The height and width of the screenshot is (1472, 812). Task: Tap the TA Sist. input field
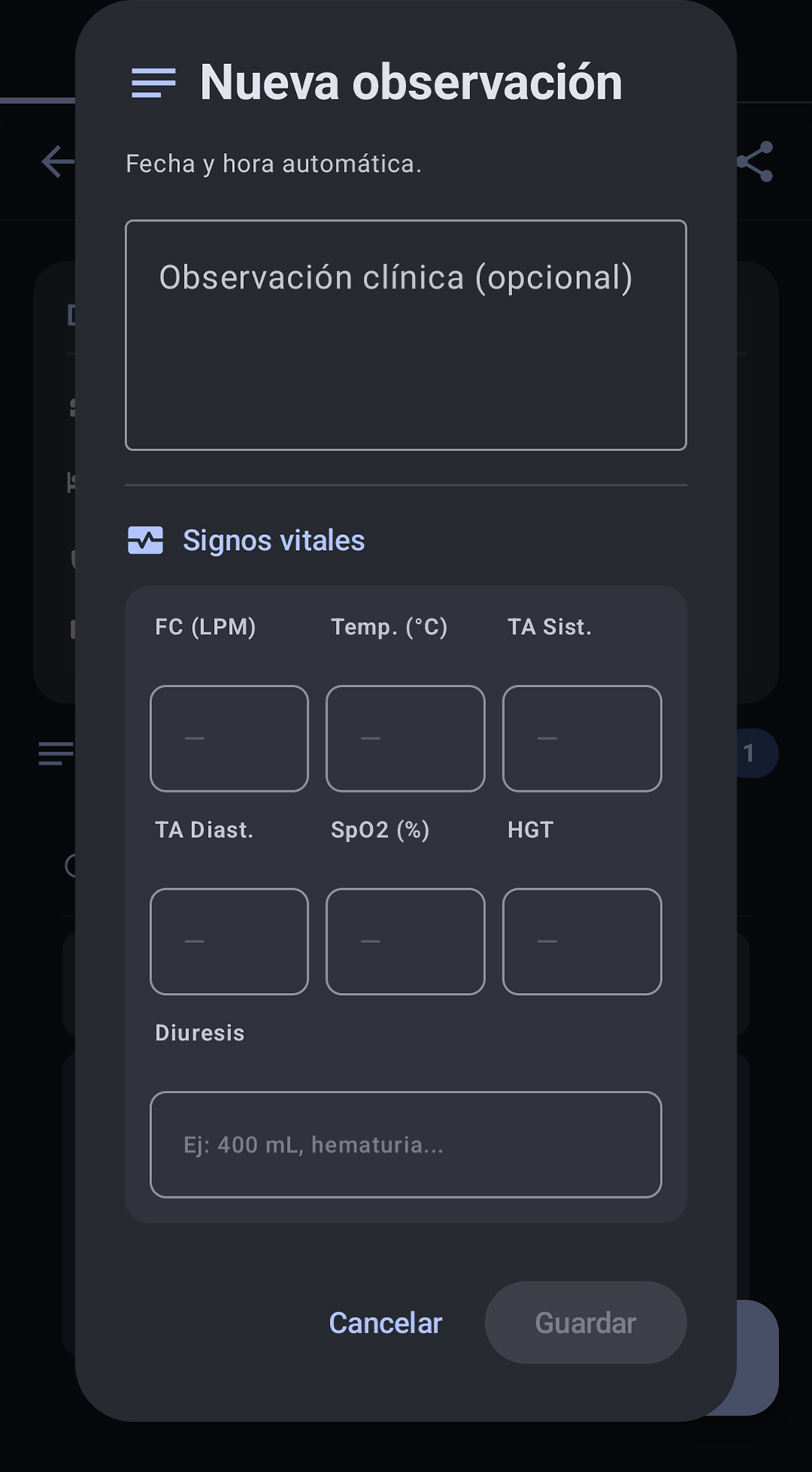(582, 738)
